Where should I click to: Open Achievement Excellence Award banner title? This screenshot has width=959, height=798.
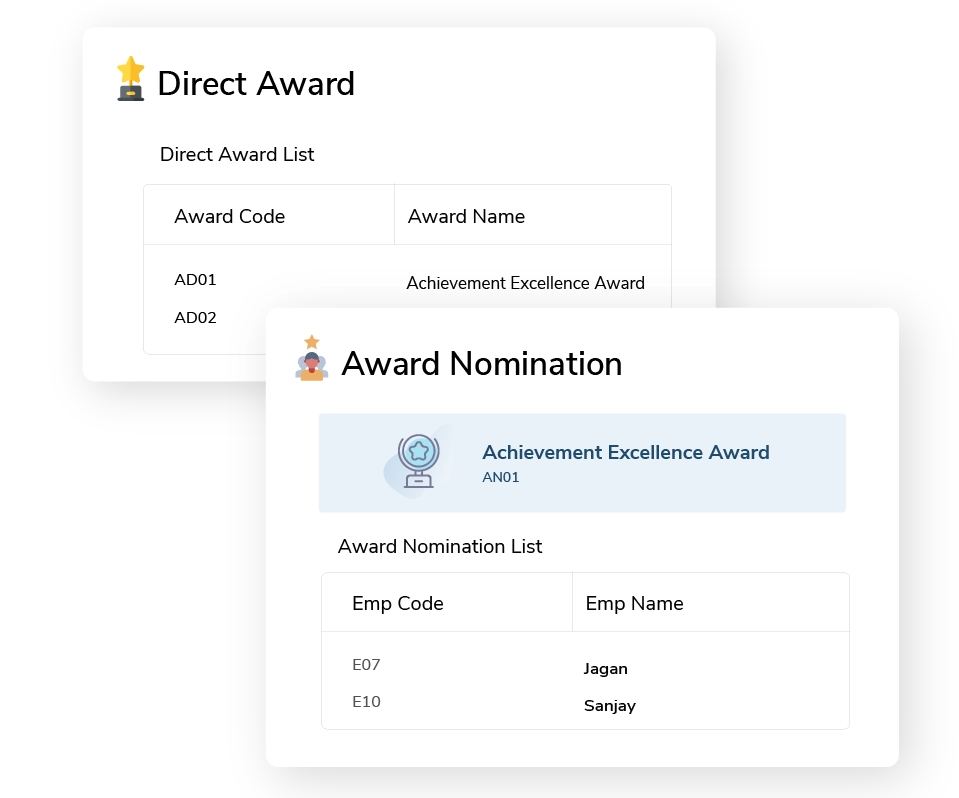(x=626, y=453)
